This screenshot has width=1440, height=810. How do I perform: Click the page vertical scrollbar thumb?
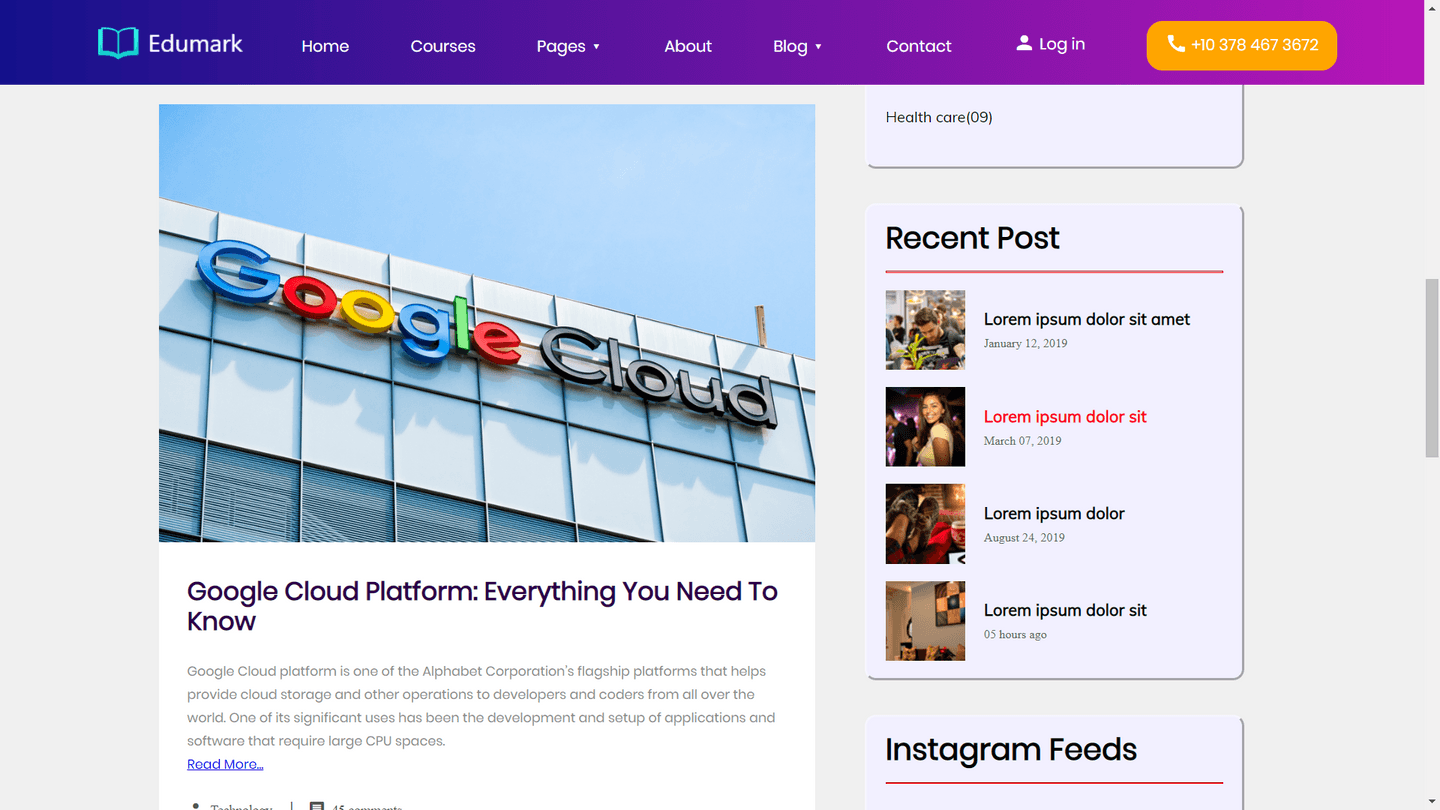[1432, 369]
